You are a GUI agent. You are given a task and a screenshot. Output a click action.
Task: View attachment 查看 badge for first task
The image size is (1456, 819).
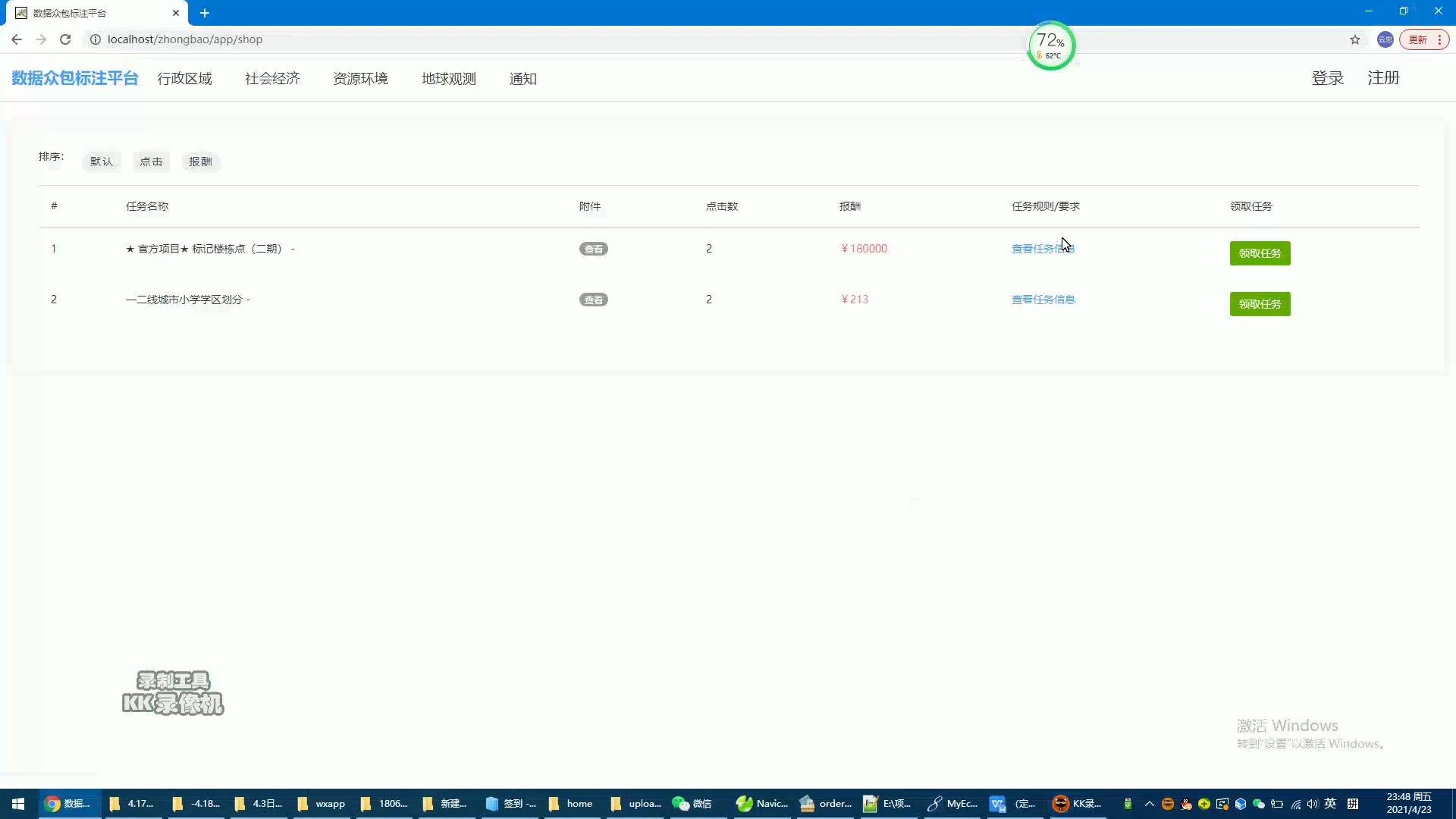pyautogui.click(x=593, y=249)
